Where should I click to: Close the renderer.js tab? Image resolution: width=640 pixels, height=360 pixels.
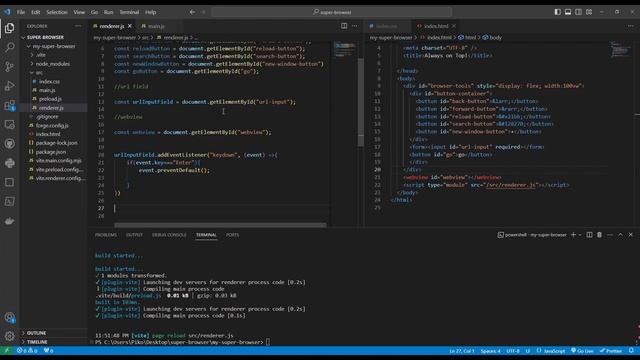pos(130,26)
